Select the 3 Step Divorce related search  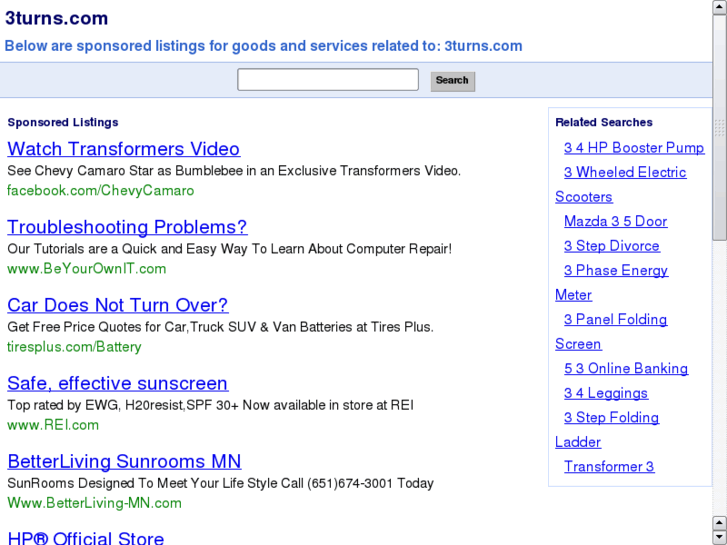pyautogui.click(x=612, y=246)
